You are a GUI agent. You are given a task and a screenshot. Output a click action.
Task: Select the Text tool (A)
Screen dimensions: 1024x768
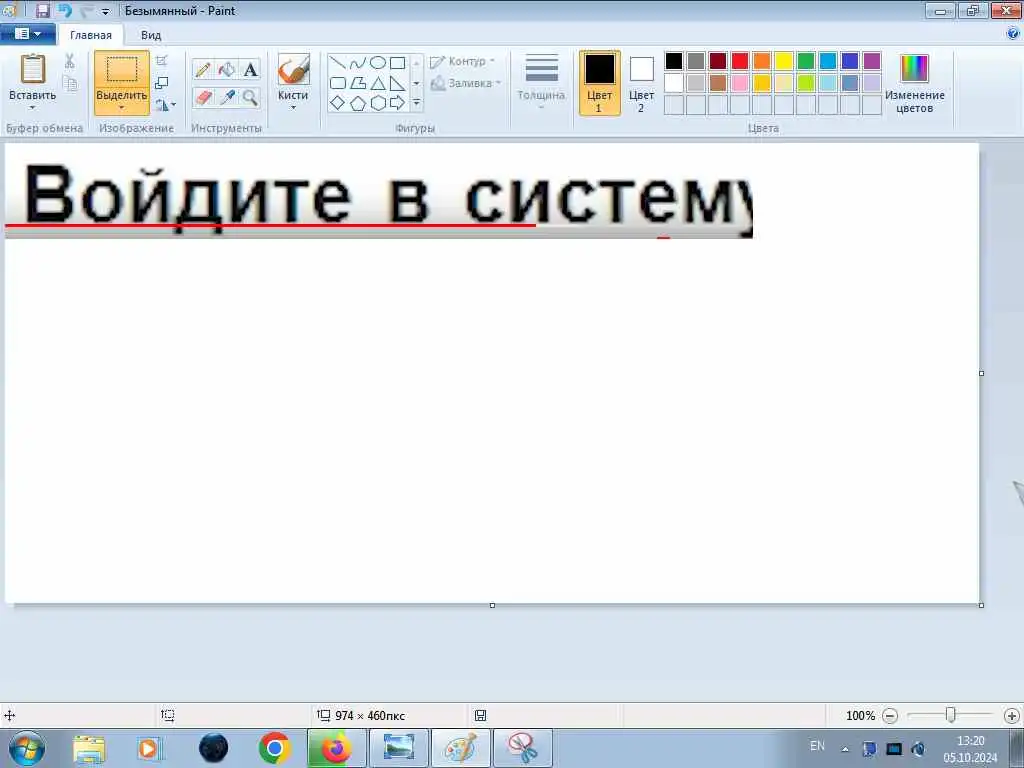[250, 70]
